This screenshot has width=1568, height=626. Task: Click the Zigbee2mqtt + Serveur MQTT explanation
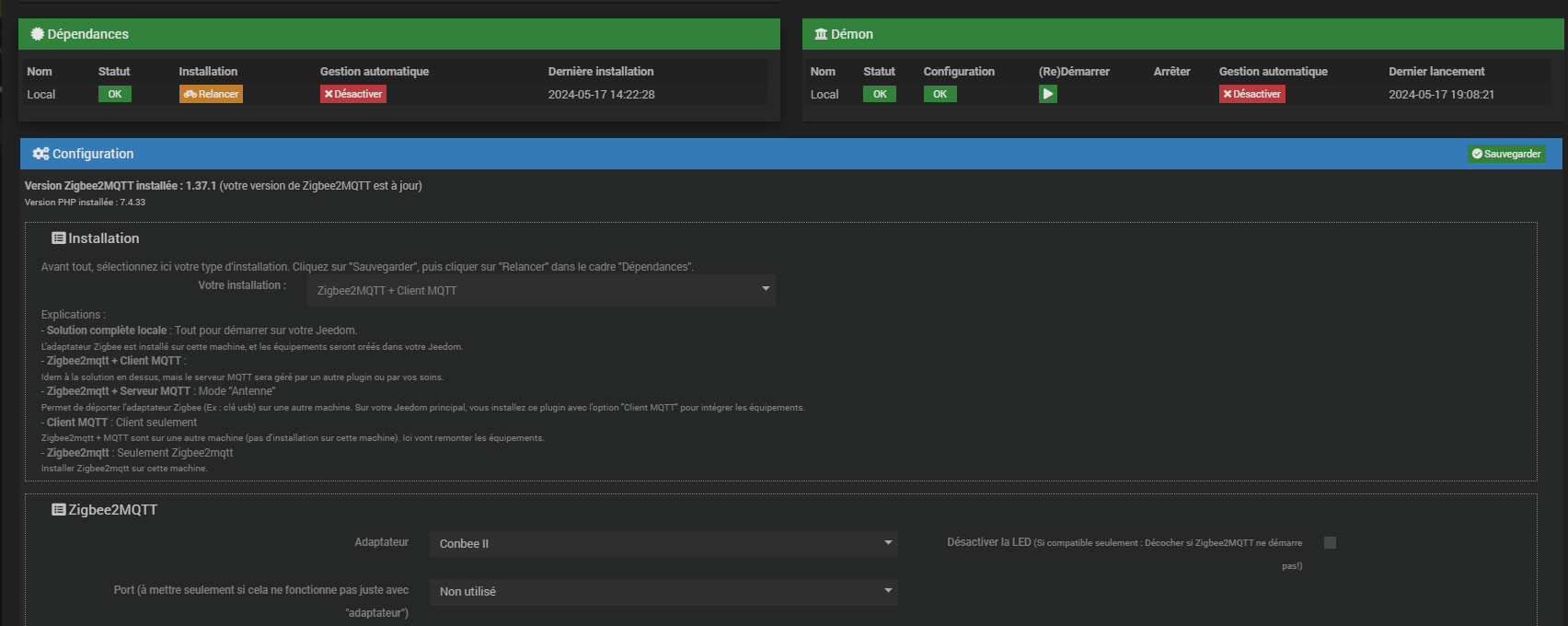click(158, 391)
